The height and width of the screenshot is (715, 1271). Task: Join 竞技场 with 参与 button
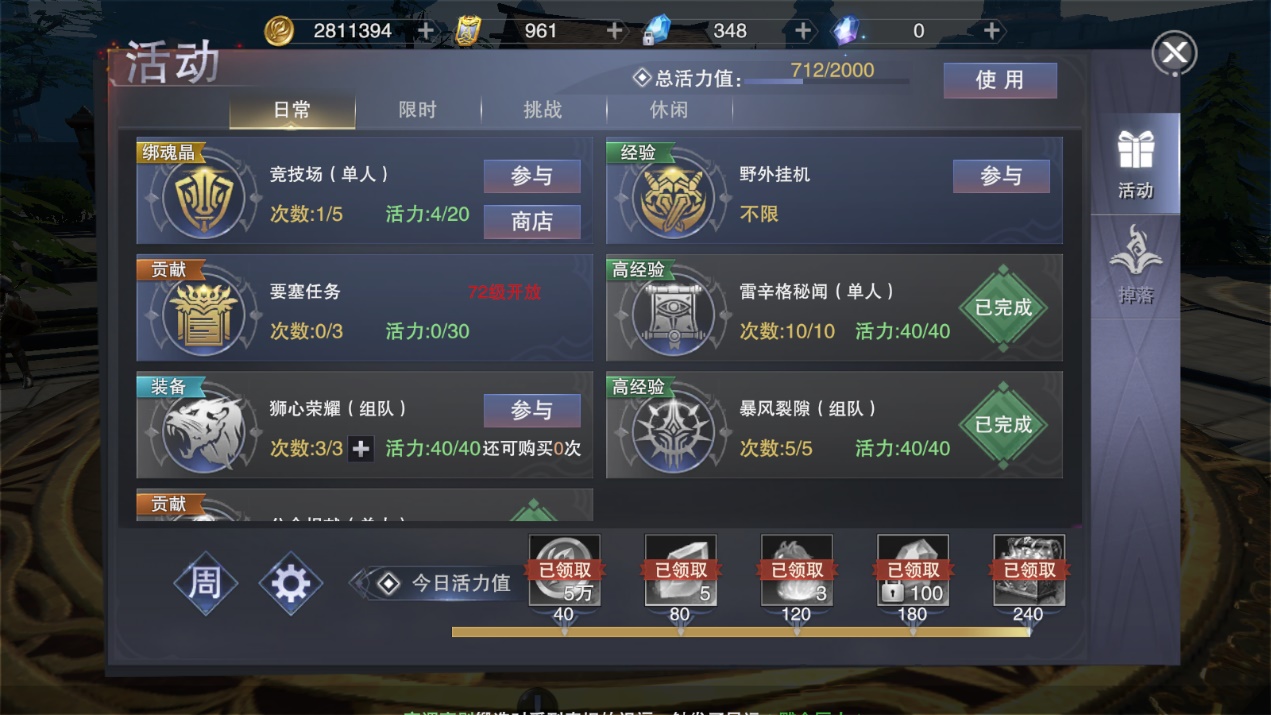532,176
